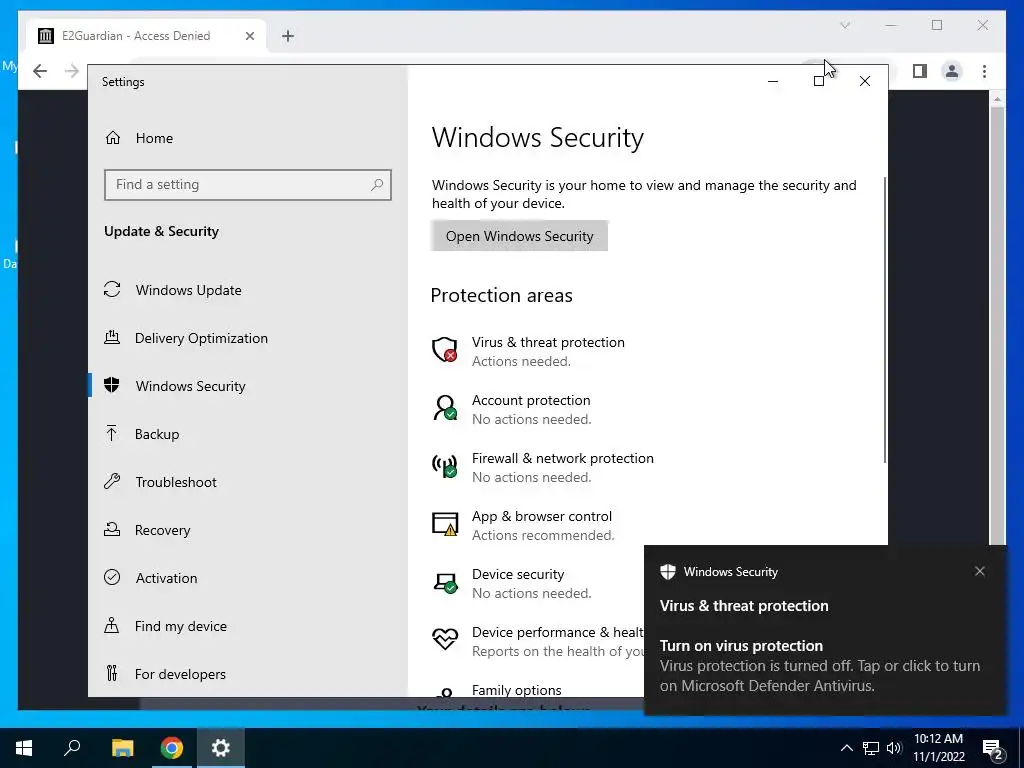Screen dimensions: 1024x768
Task: Click the network tray icon
Action: click(x=871, y=748)
